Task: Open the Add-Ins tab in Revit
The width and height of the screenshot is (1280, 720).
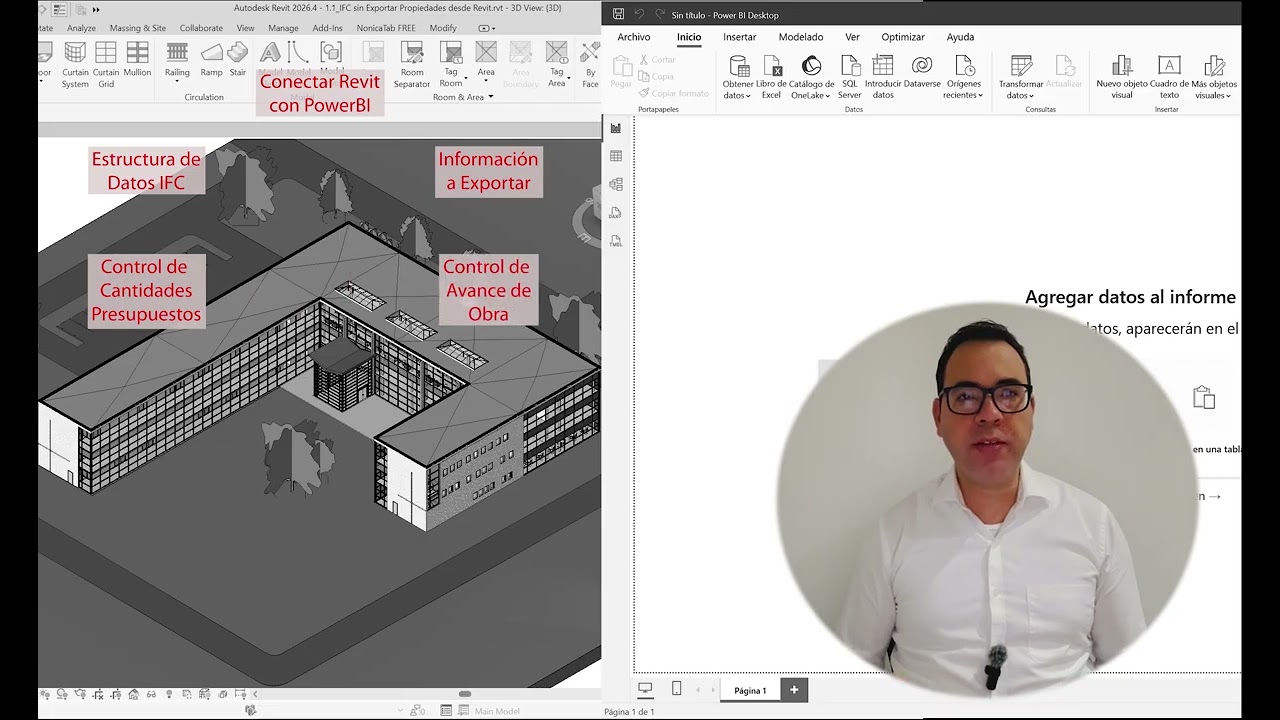Action: click(327, 28)
